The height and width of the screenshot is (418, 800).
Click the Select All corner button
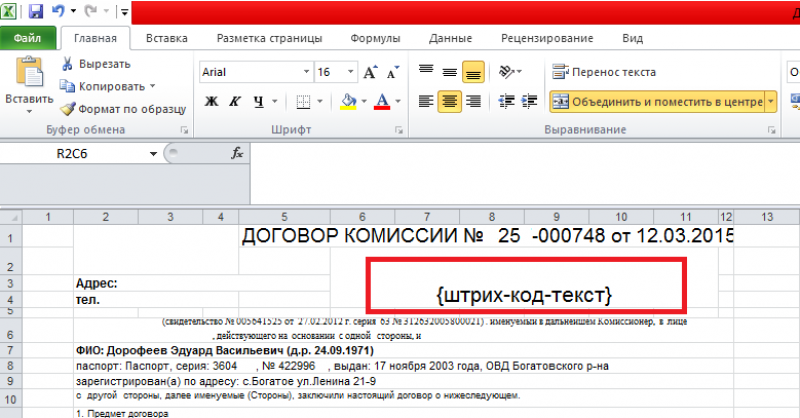tap(11, 217)
